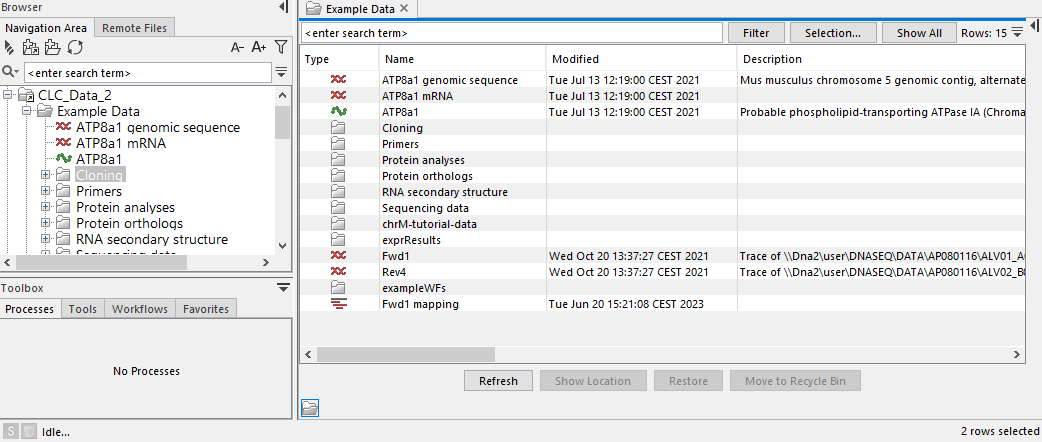Focus the Example Data table search field
The width and height of the screenshot is (1042, 442).
(512, 33)
